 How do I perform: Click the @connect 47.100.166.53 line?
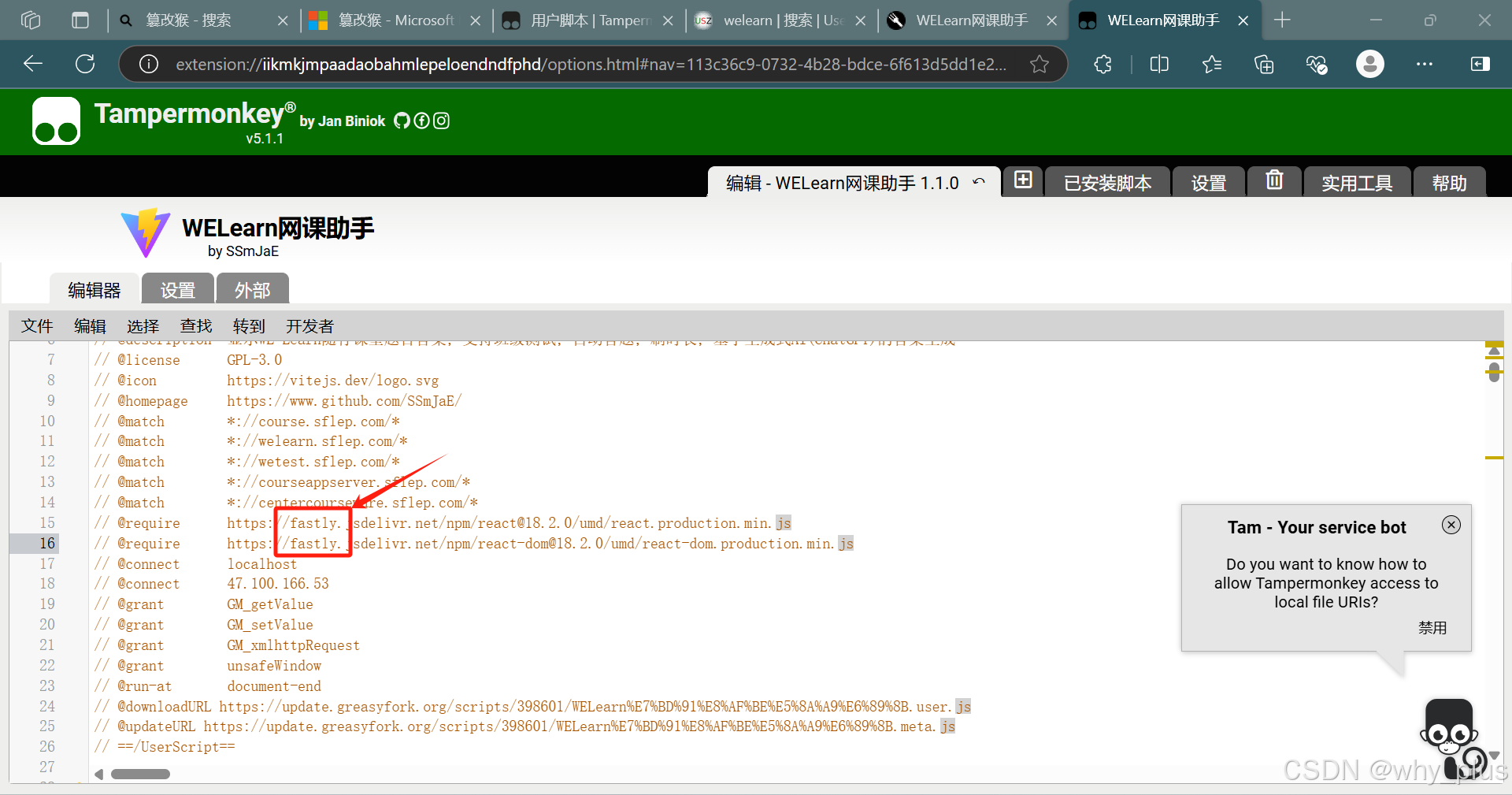[x=211, y=584]
